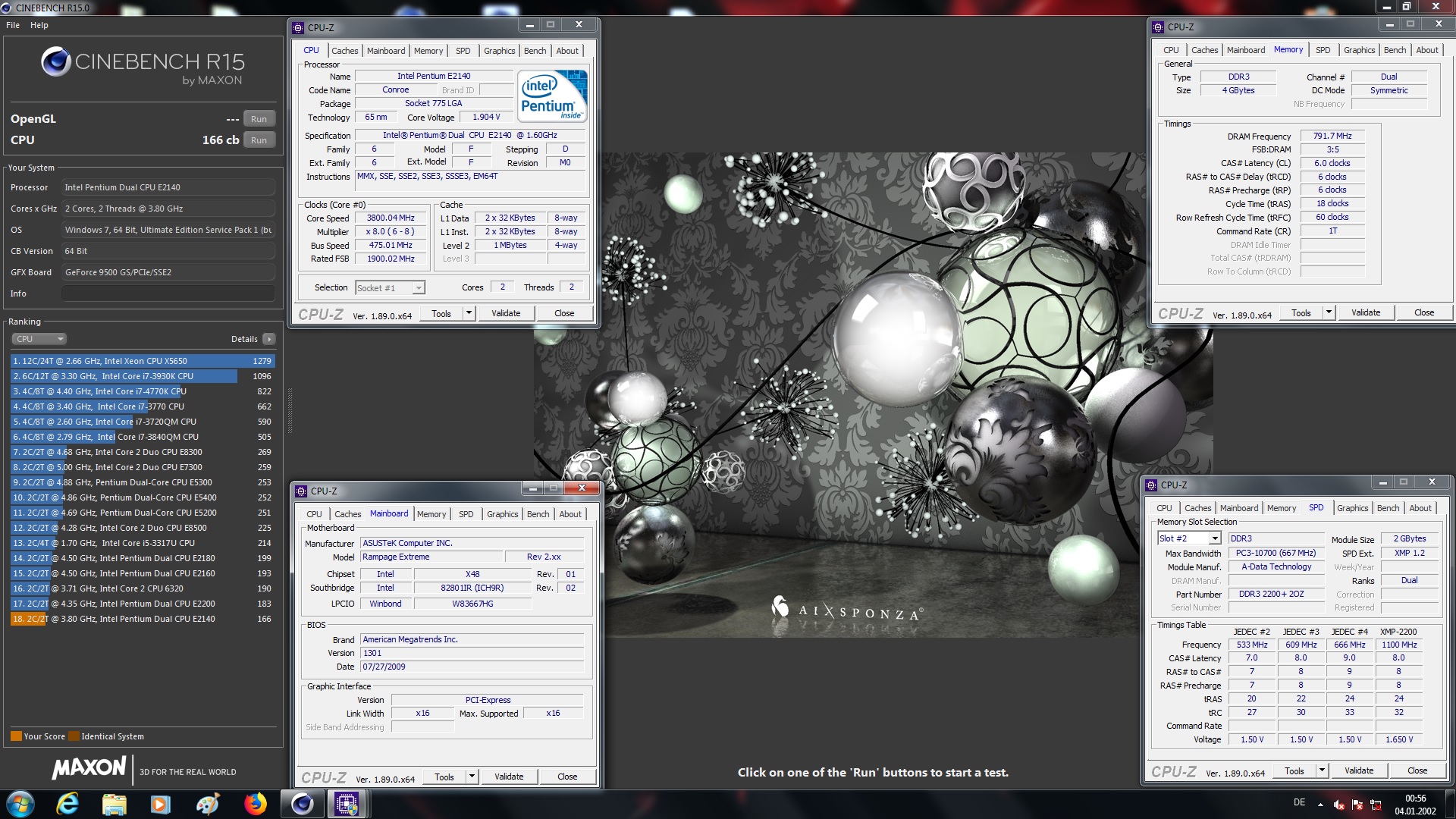1456x819 pixels.
Task: Click Close button in the Mainboard CPU-Z window
Action: coord(567,777)
